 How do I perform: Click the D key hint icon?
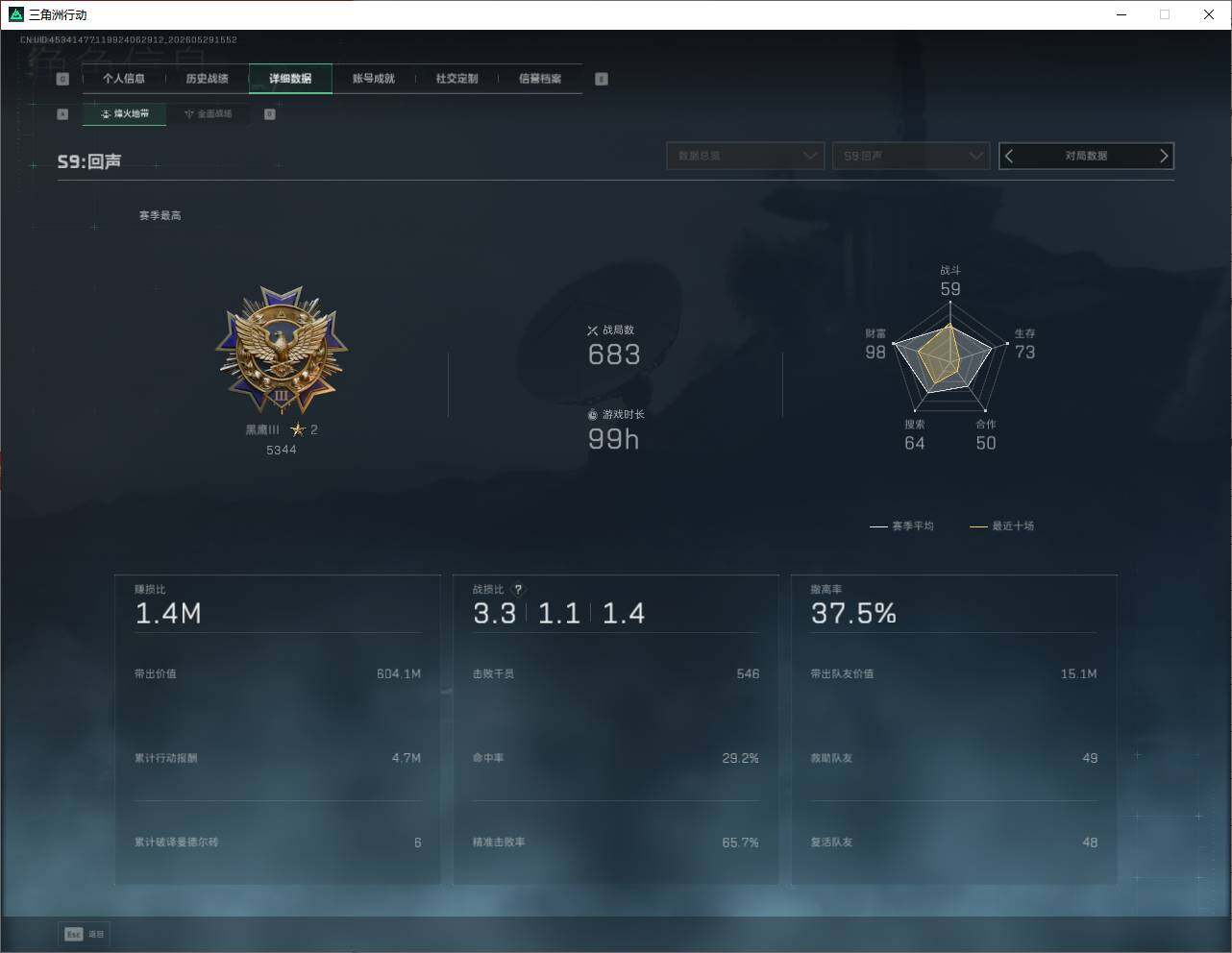(270, 114)
